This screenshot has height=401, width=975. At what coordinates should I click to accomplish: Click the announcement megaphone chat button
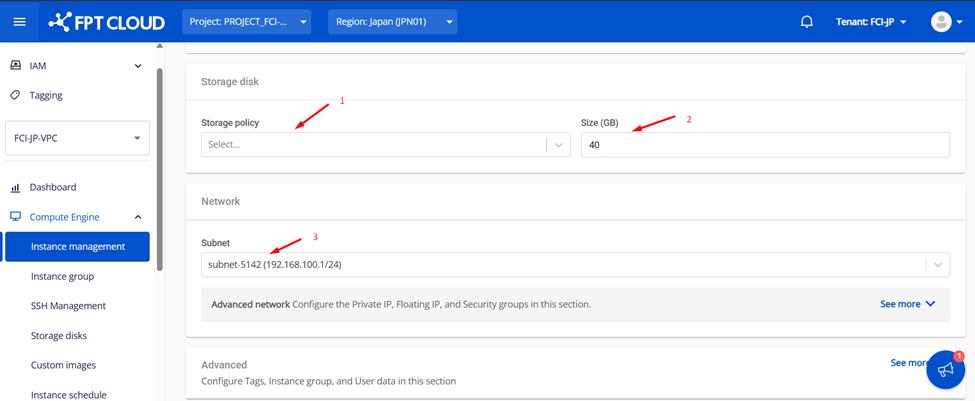pyautogui.click(x=945, y=370)
